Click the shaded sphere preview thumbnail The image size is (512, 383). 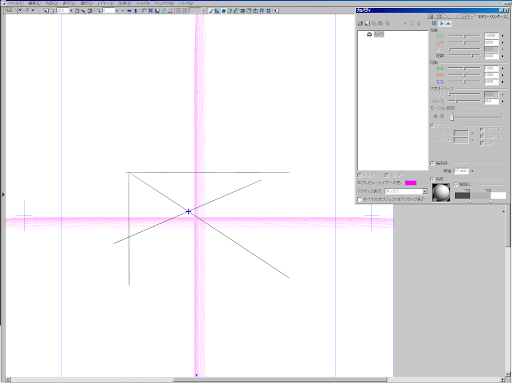[x=441, y=192]
